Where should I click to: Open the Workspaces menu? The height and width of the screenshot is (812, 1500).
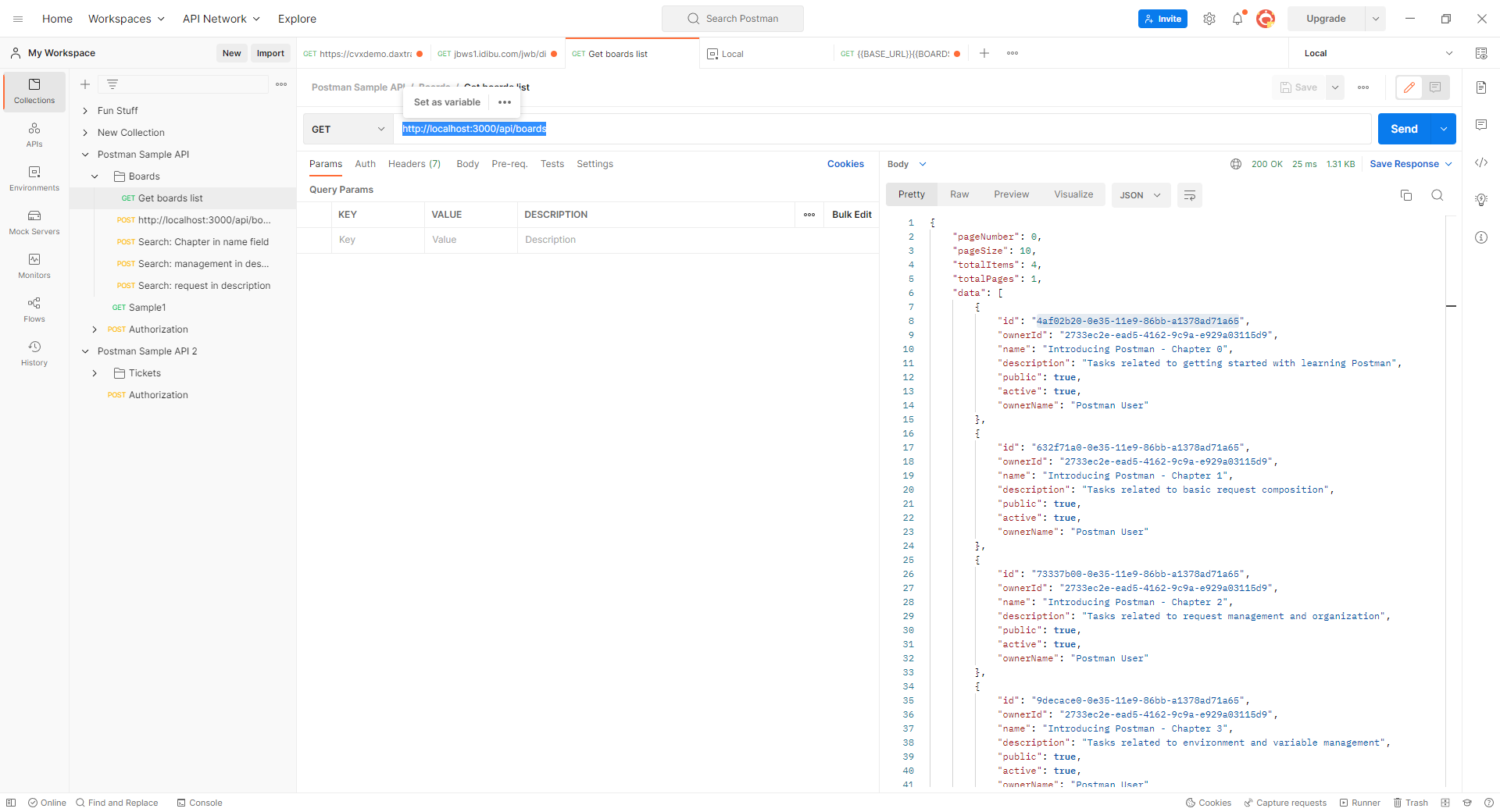coord(127,19)
